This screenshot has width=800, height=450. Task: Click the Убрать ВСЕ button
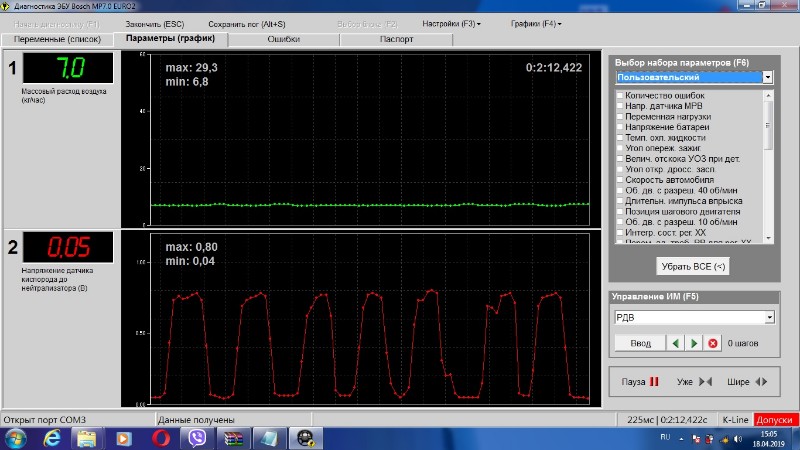coord(692,266)
